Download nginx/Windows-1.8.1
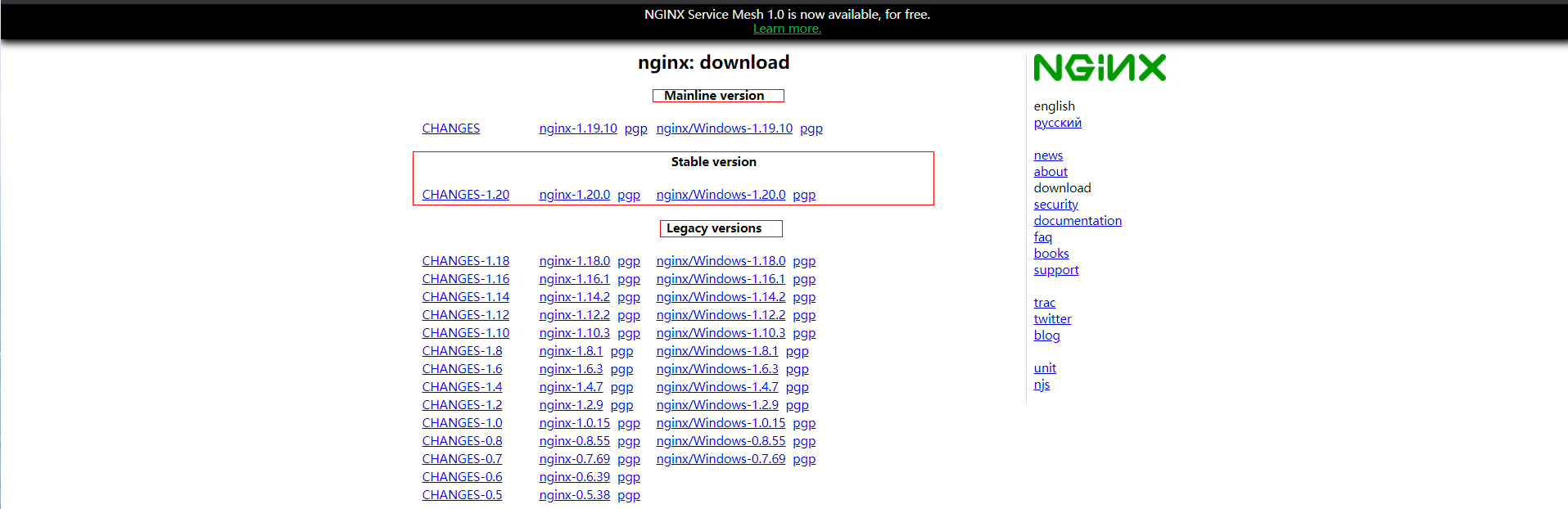The height and width of the screenshot is (509, 1568). pos(717,351)
